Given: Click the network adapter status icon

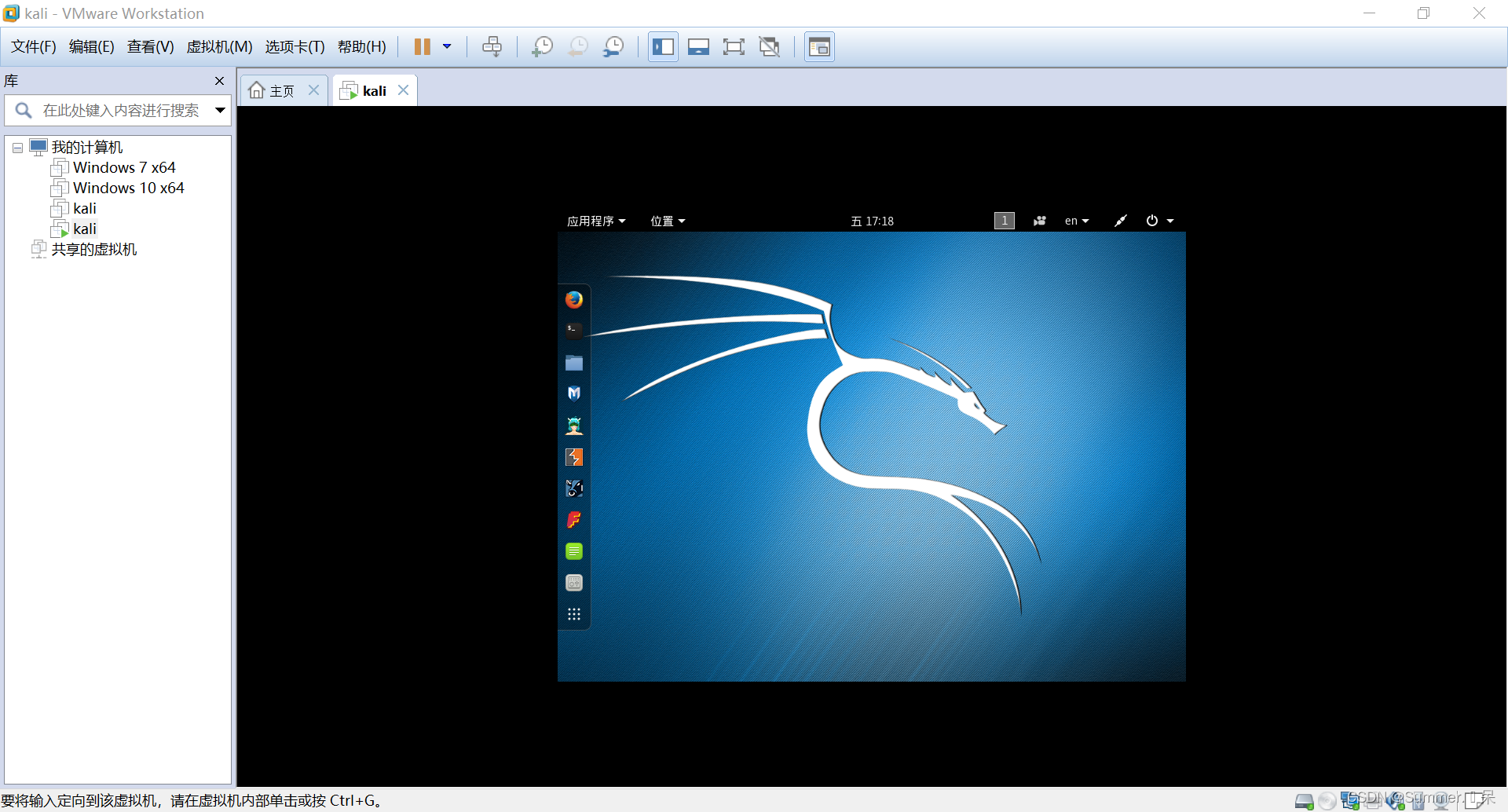Looking at the screenshot, I should tap(1350, 801).
